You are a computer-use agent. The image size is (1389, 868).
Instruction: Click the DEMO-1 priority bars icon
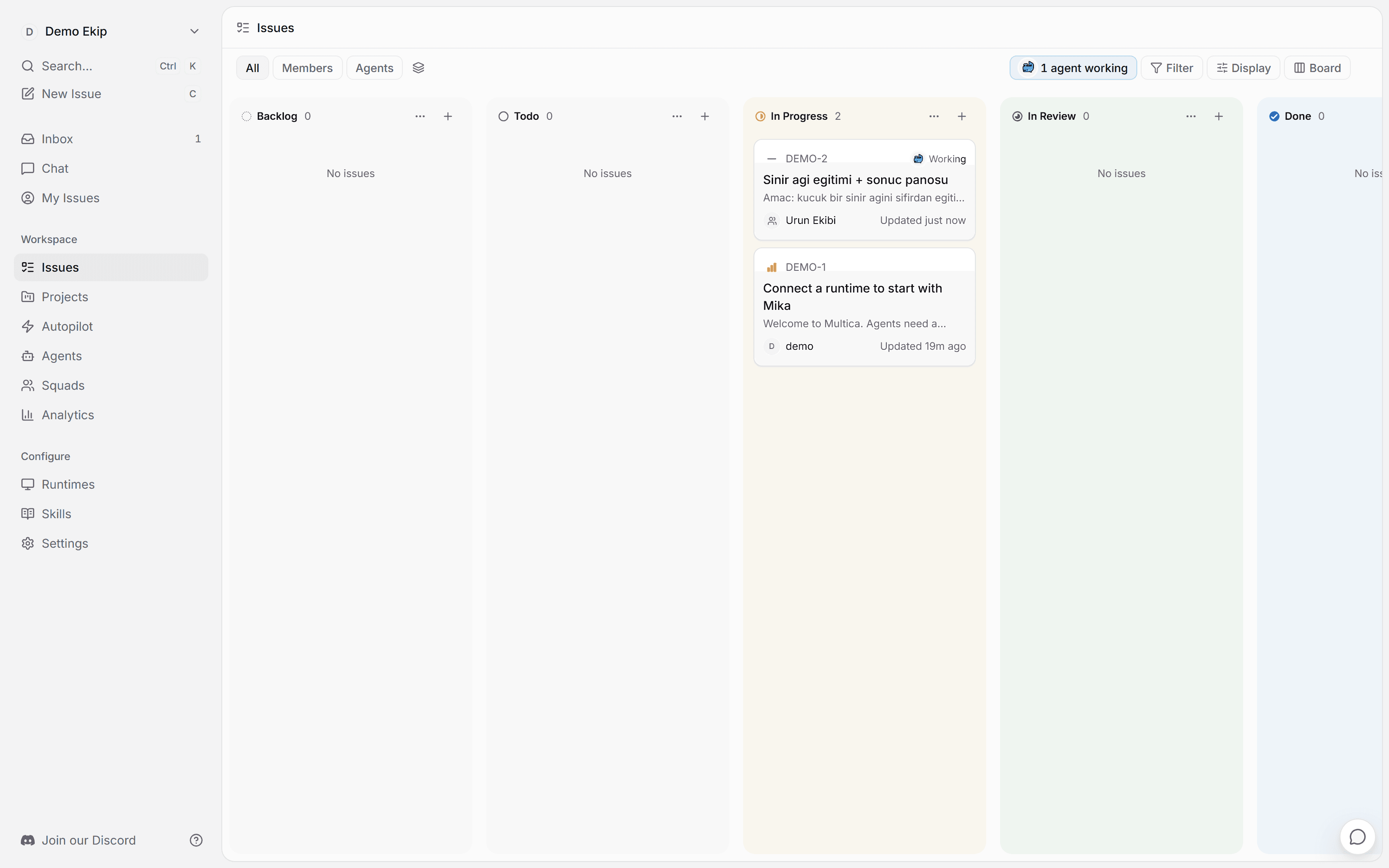pyautogui.click(x=772, y=267)
